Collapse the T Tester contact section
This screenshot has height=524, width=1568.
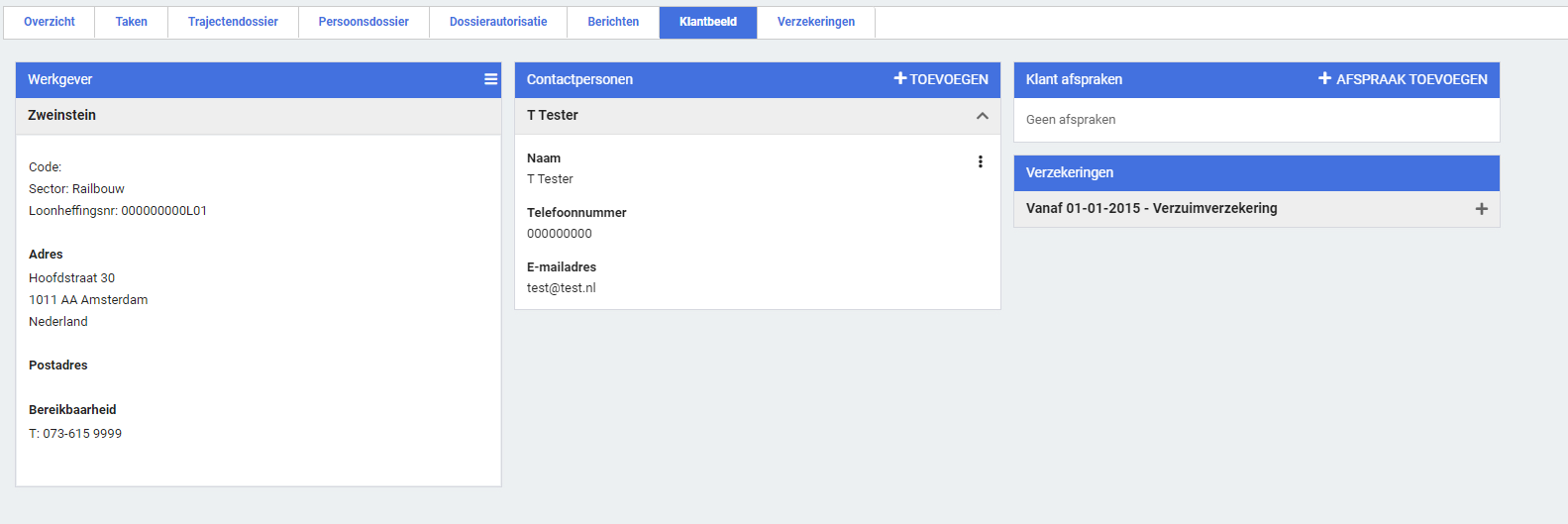983,116
